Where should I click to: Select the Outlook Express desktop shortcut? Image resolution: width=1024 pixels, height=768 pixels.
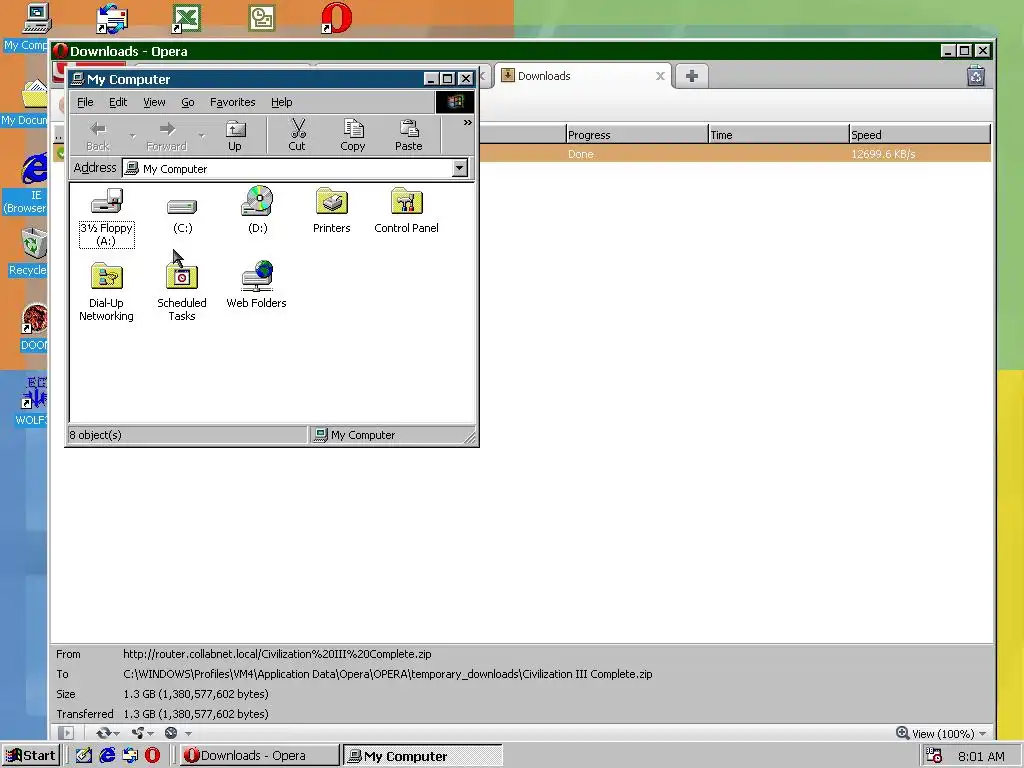click(x=112, y=18)
